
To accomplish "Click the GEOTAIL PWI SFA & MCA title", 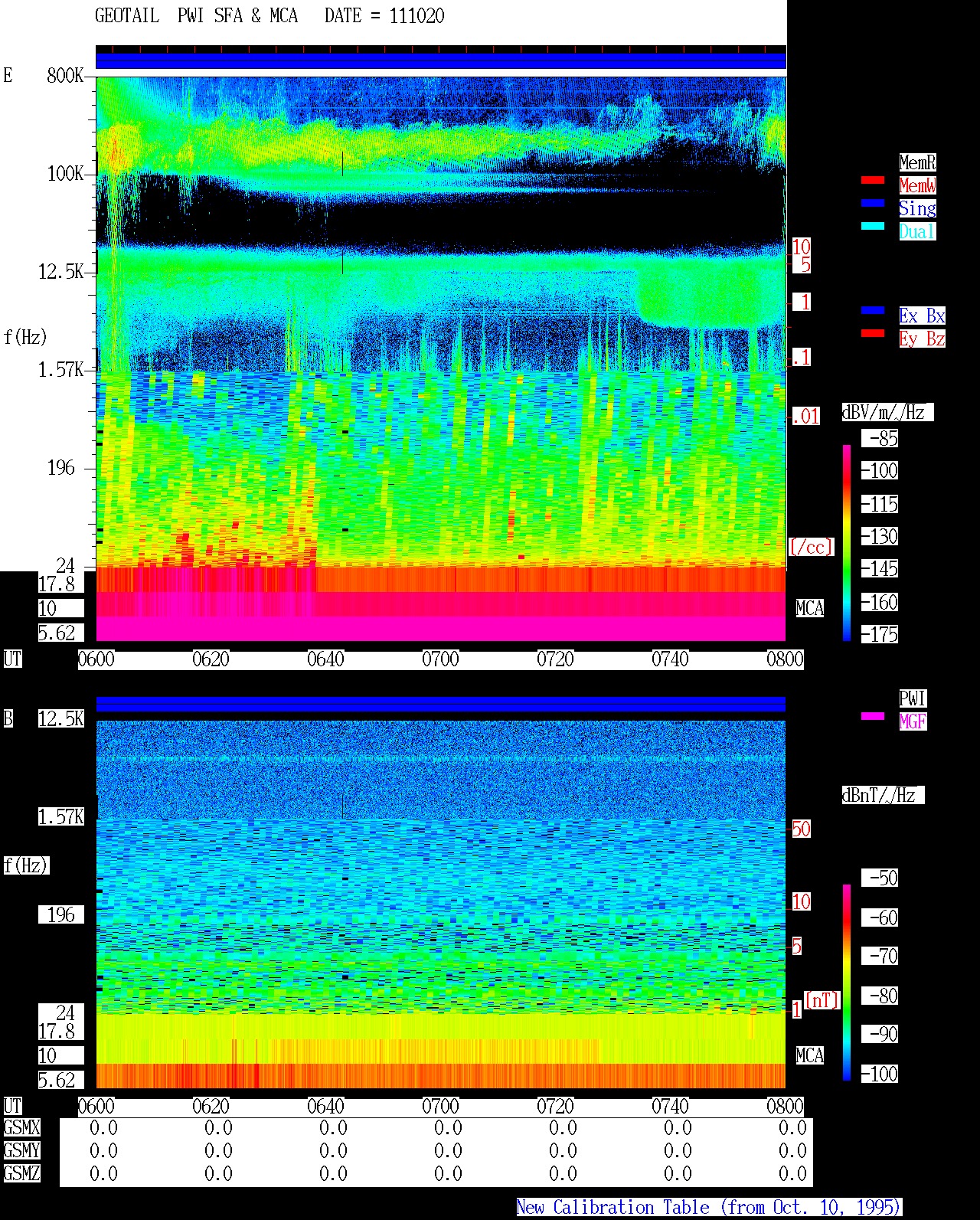I will coord(196,16).
